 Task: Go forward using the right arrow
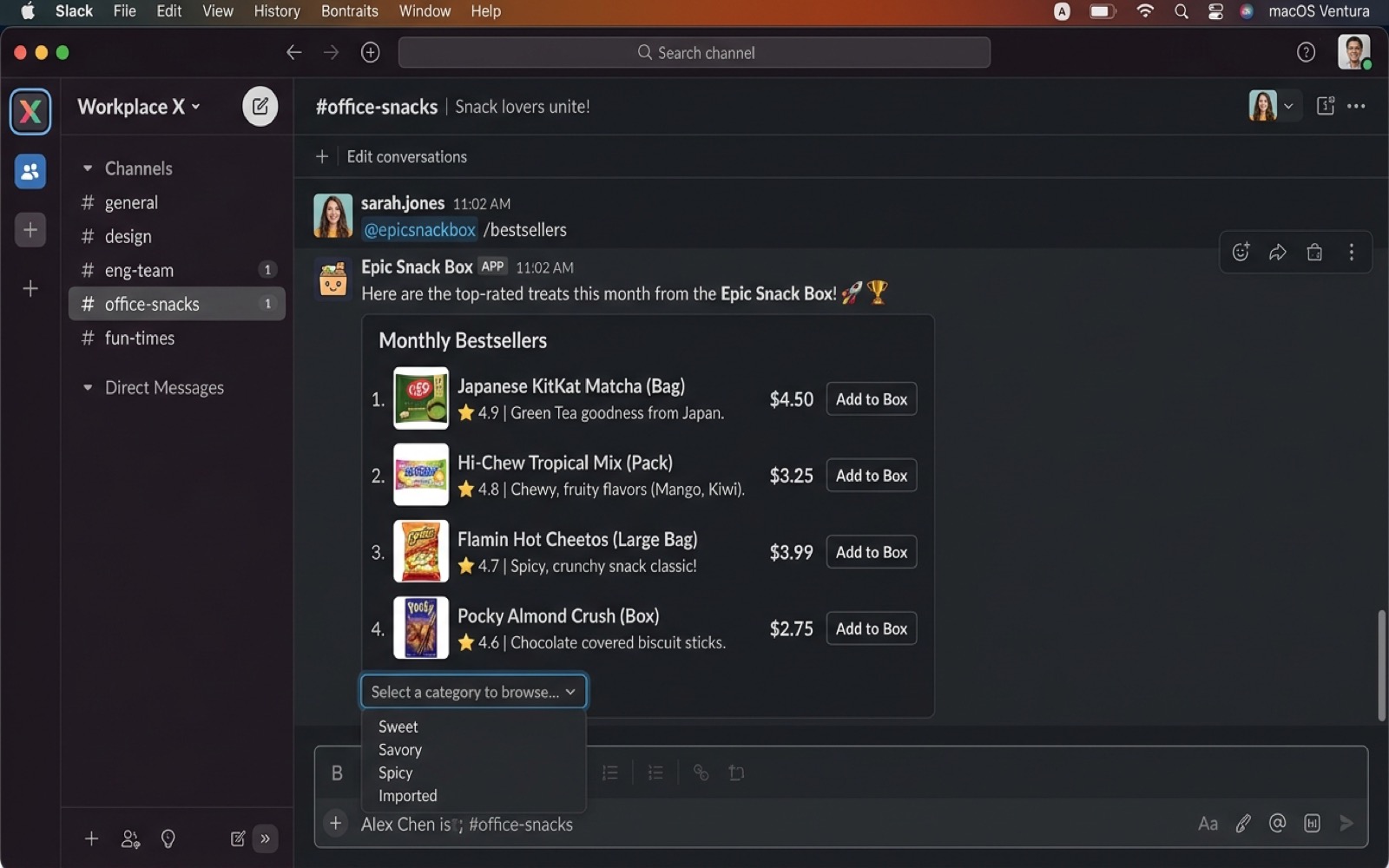click(x=331, y=53)
